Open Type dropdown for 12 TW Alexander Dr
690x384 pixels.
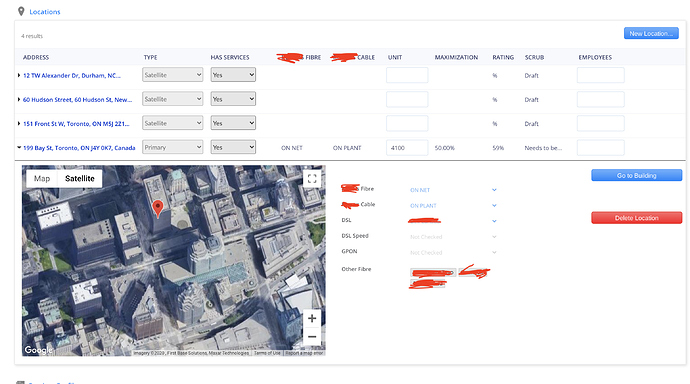(172, 75)
